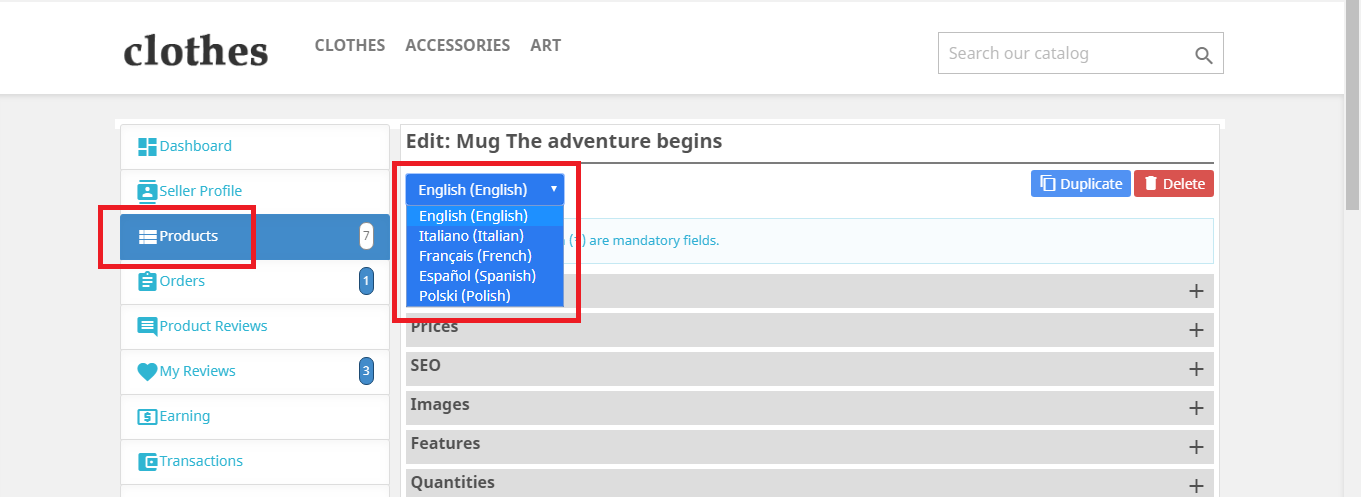This screenshot has height=497, width=1361.
Task: Click the Search our catalog field
Action: (1060, 54)
